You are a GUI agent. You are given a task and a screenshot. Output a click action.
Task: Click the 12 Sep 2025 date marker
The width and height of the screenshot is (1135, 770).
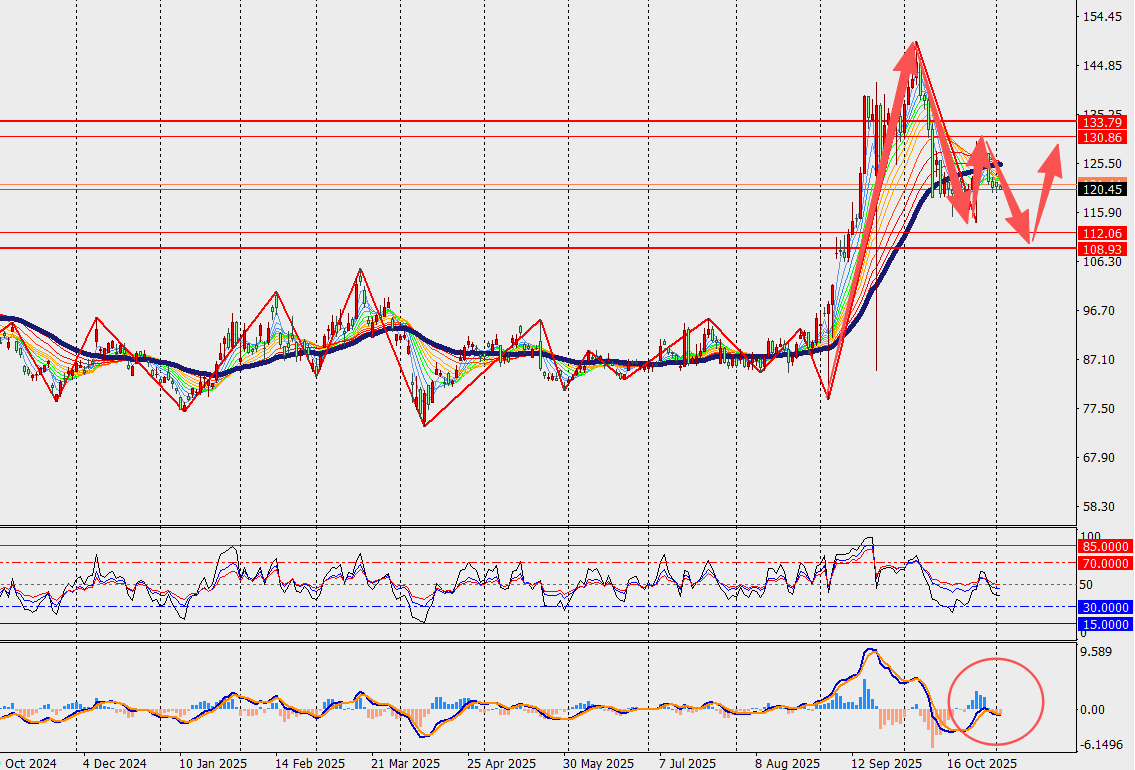(x=886, y=763)
